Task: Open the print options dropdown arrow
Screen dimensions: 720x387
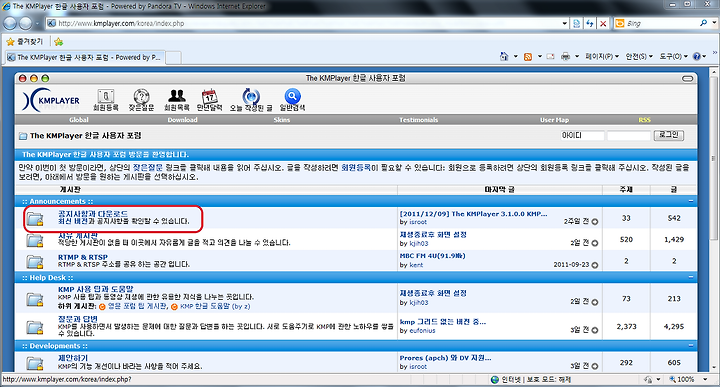Action: pyautogui.click(x=577, y=56)
